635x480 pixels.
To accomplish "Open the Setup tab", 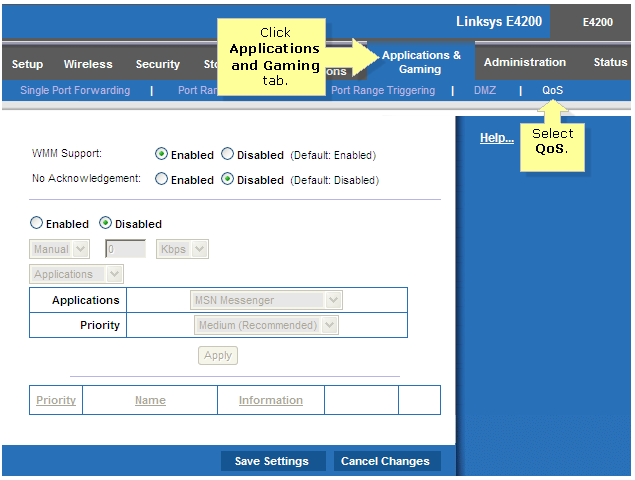I will coord(27,64).
